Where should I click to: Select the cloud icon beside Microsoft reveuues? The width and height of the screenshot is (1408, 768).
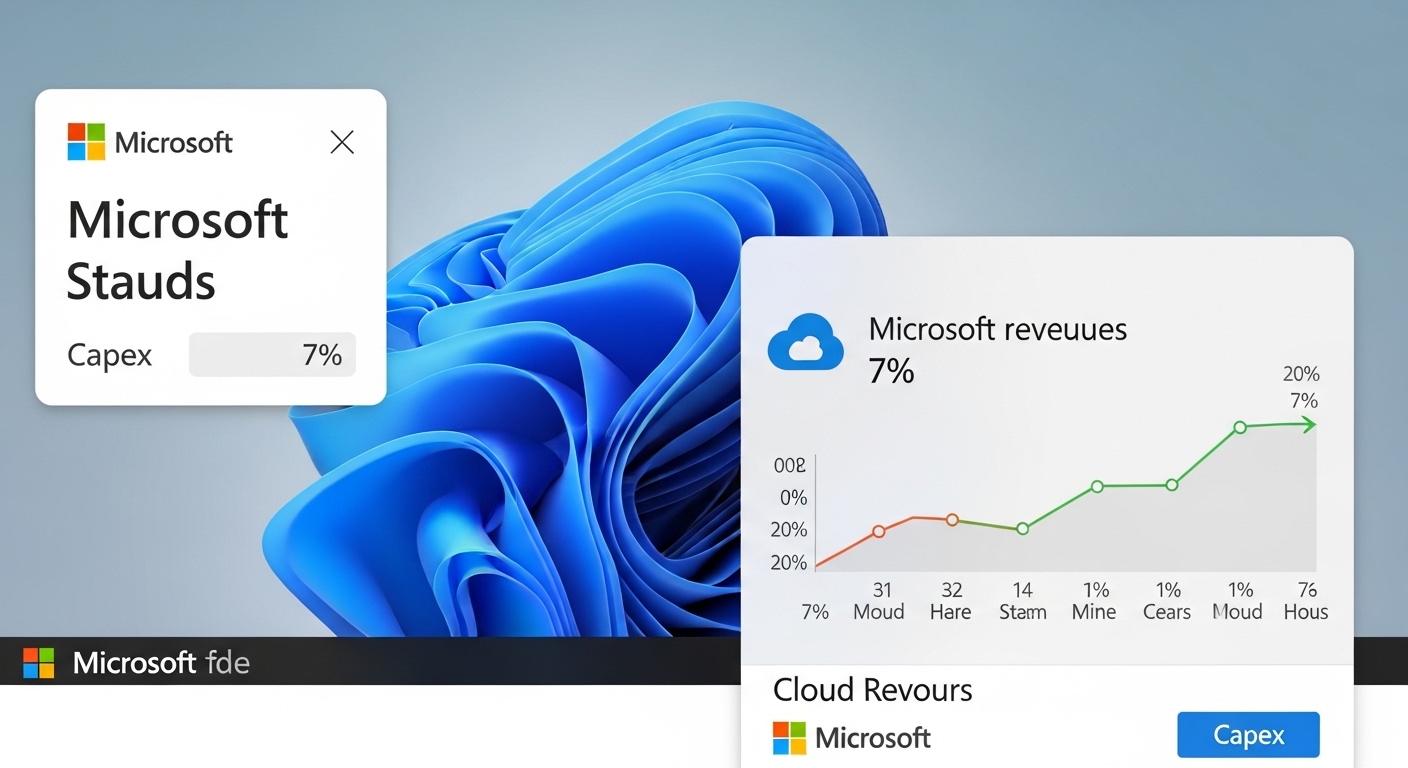point(804,342)
